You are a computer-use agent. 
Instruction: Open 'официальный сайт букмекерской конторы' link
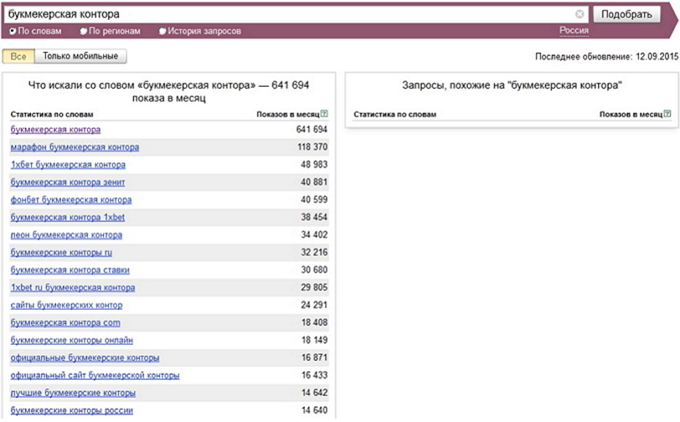[95, 376]
